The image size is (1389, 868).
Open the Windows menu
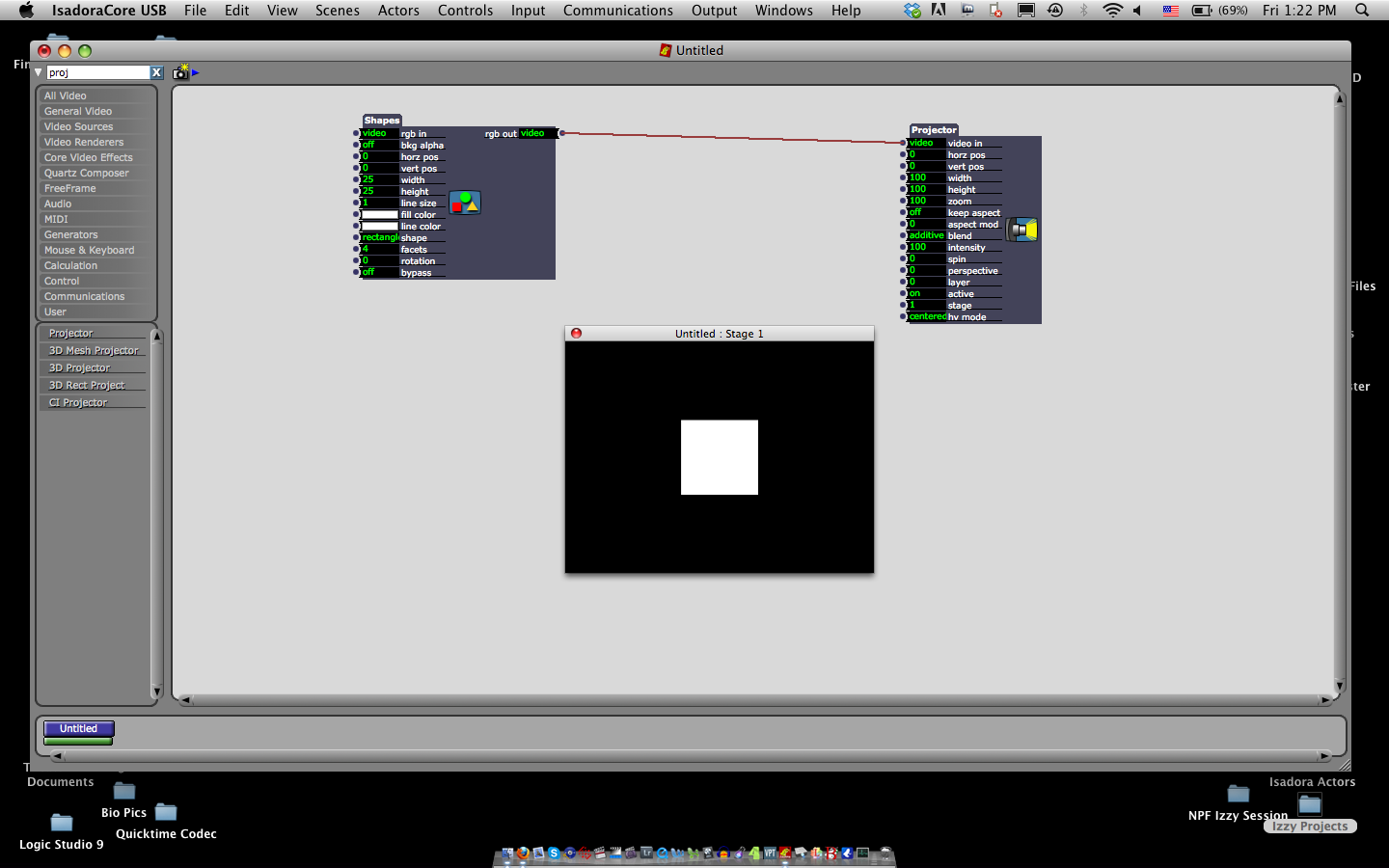(783, 11)
